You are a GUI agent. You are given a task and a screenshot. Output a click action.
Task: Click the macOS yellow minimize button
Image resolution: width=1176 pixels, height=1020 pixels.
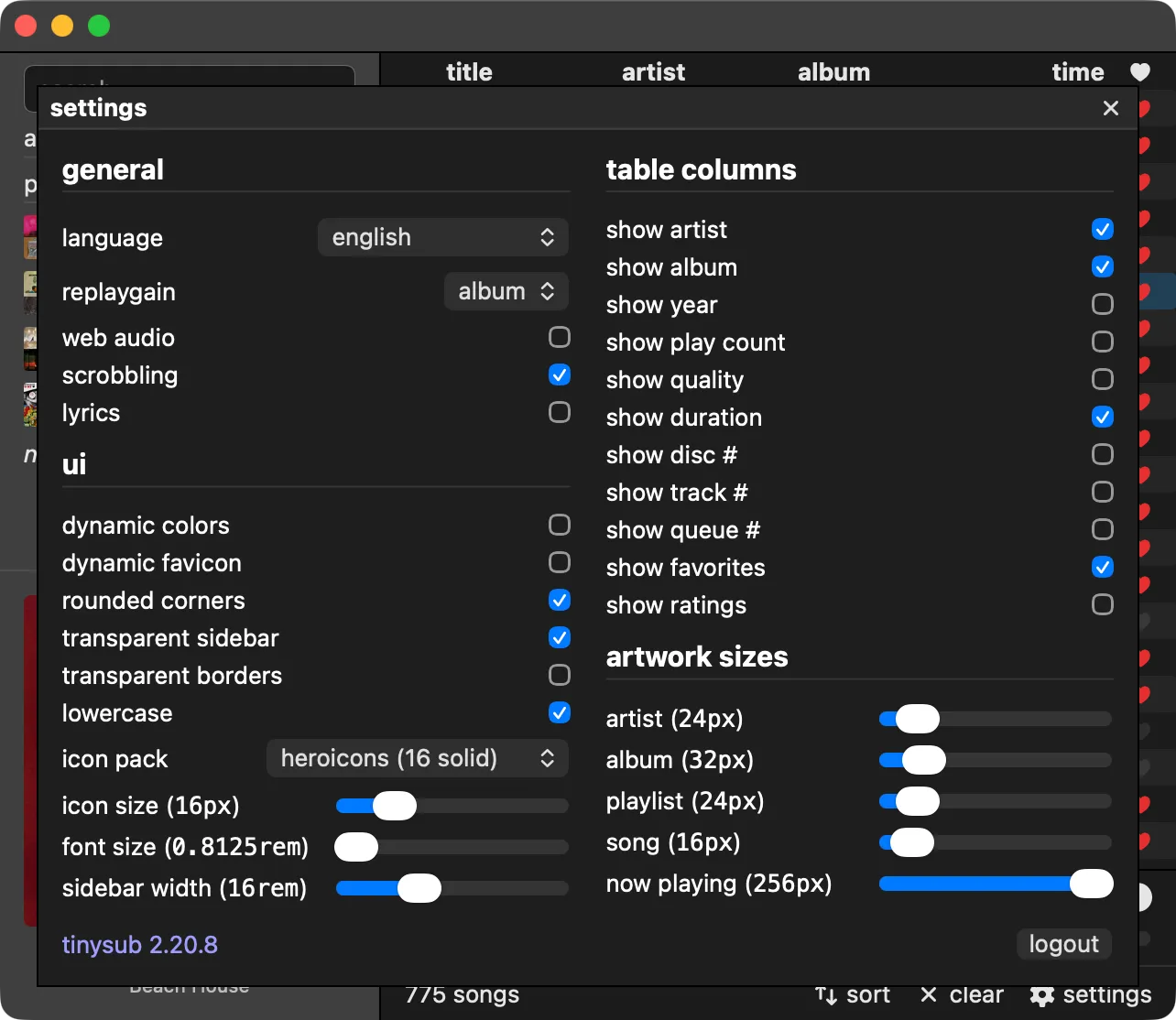(x=62, y=27)
